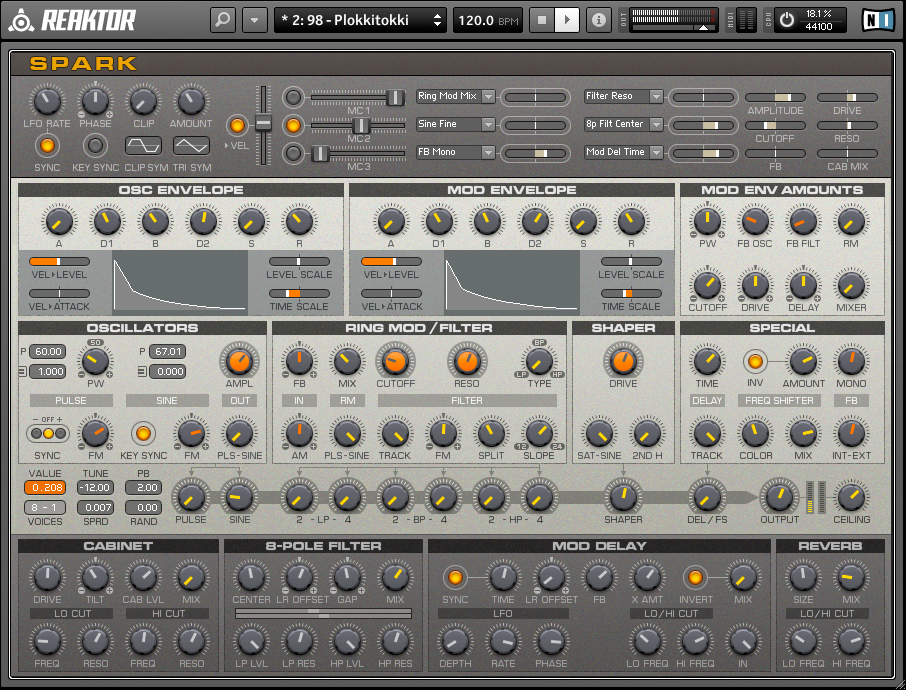
Task: Open the info hints icon
Action: pyautogui.click(x=599, y=20)
